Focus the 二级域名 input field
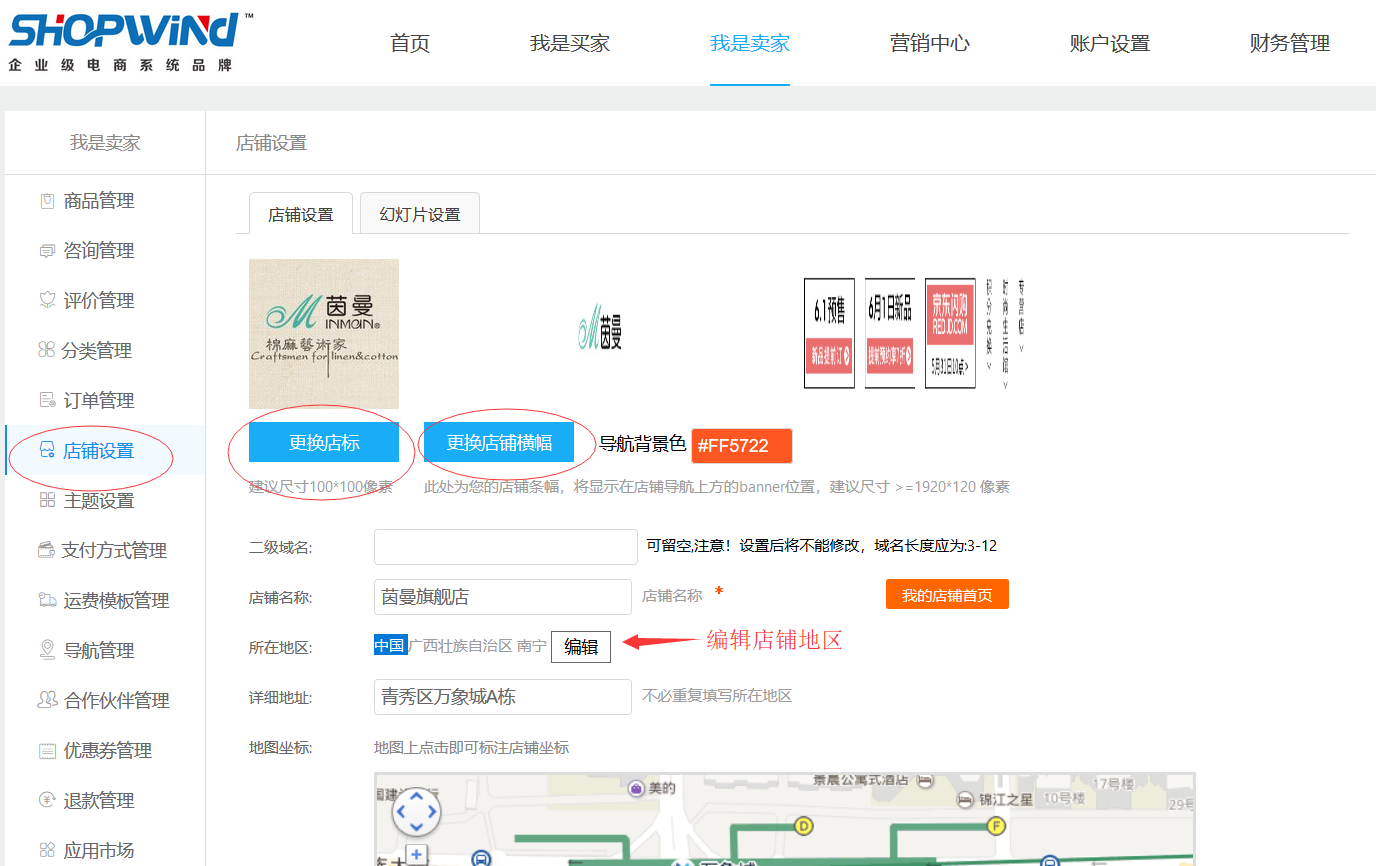 tap(506, 547)
